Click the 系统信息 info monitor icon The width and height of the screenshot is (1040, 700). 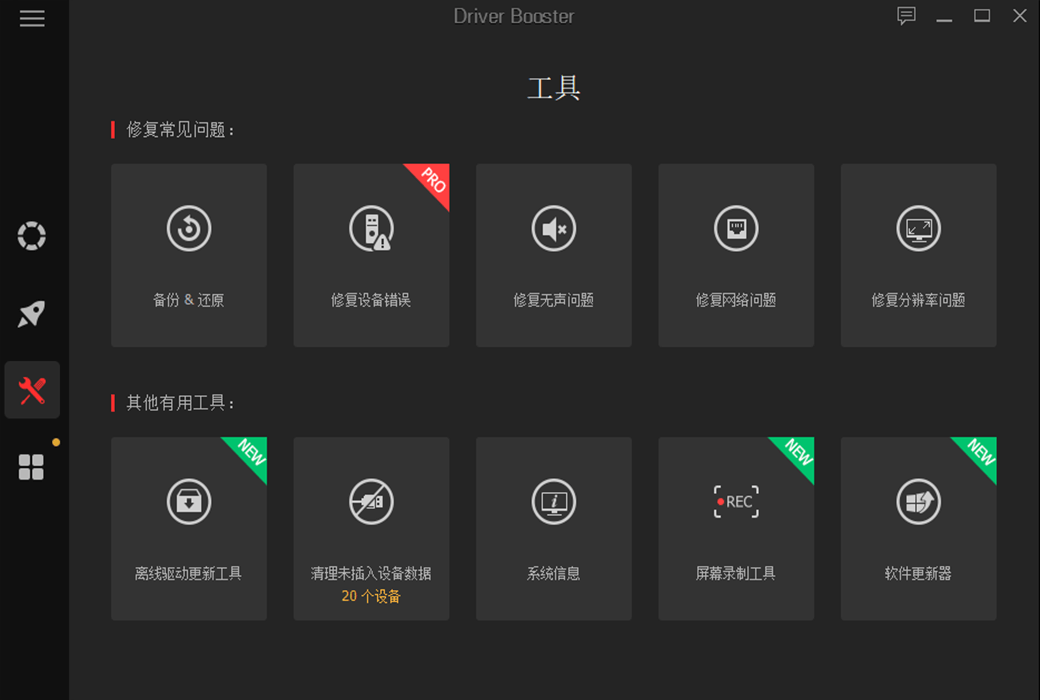(554, 502)
